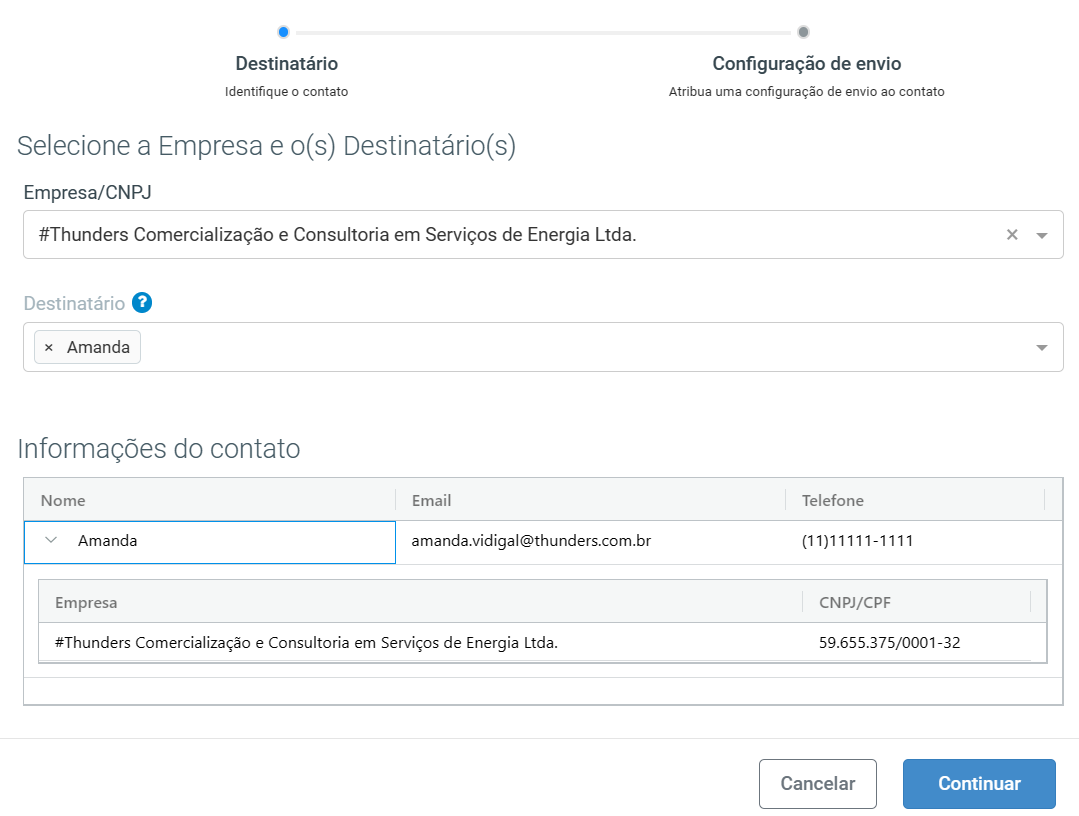This screenshot has height=816, width=1079.
Task: Open the Destinatário dropdown arrow
Action: (1040, 346)
